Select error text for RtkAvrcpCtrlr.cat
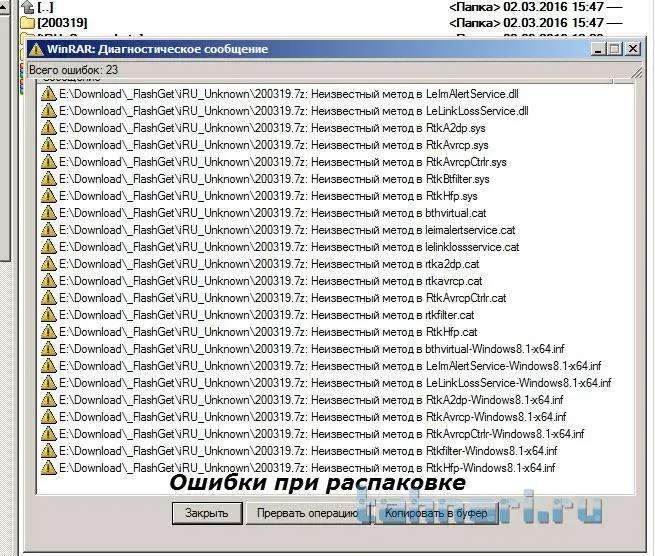 [x=282, y=298]
